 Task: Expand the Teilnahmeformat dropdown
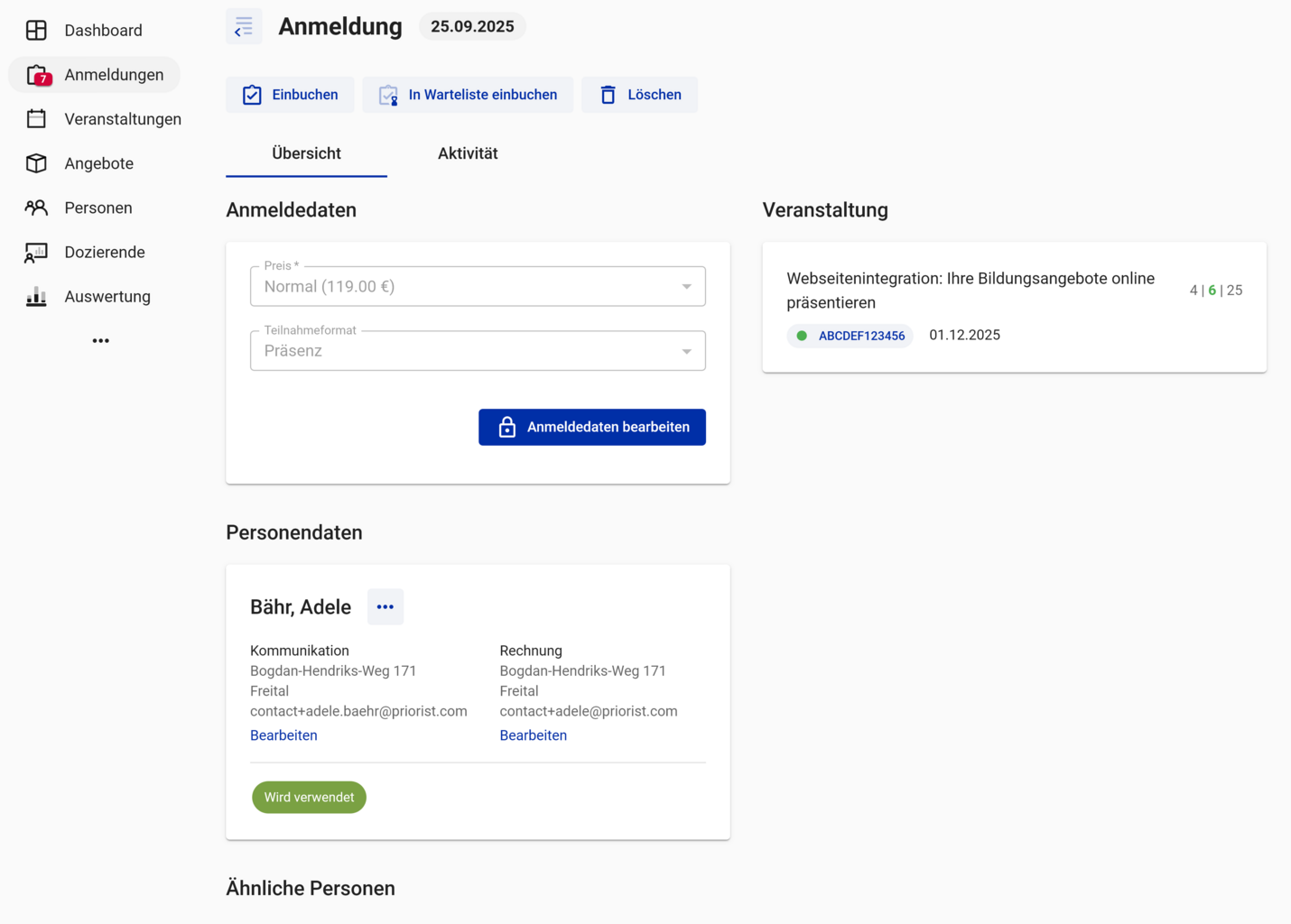click(478, 351)
